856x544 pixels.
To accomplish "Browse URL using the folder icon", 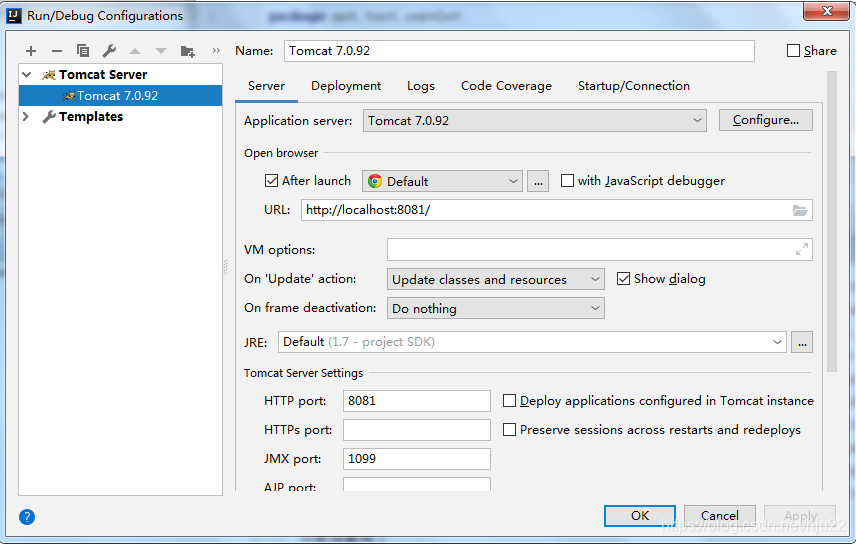I will pyautogui.click(x=800, y=210).
